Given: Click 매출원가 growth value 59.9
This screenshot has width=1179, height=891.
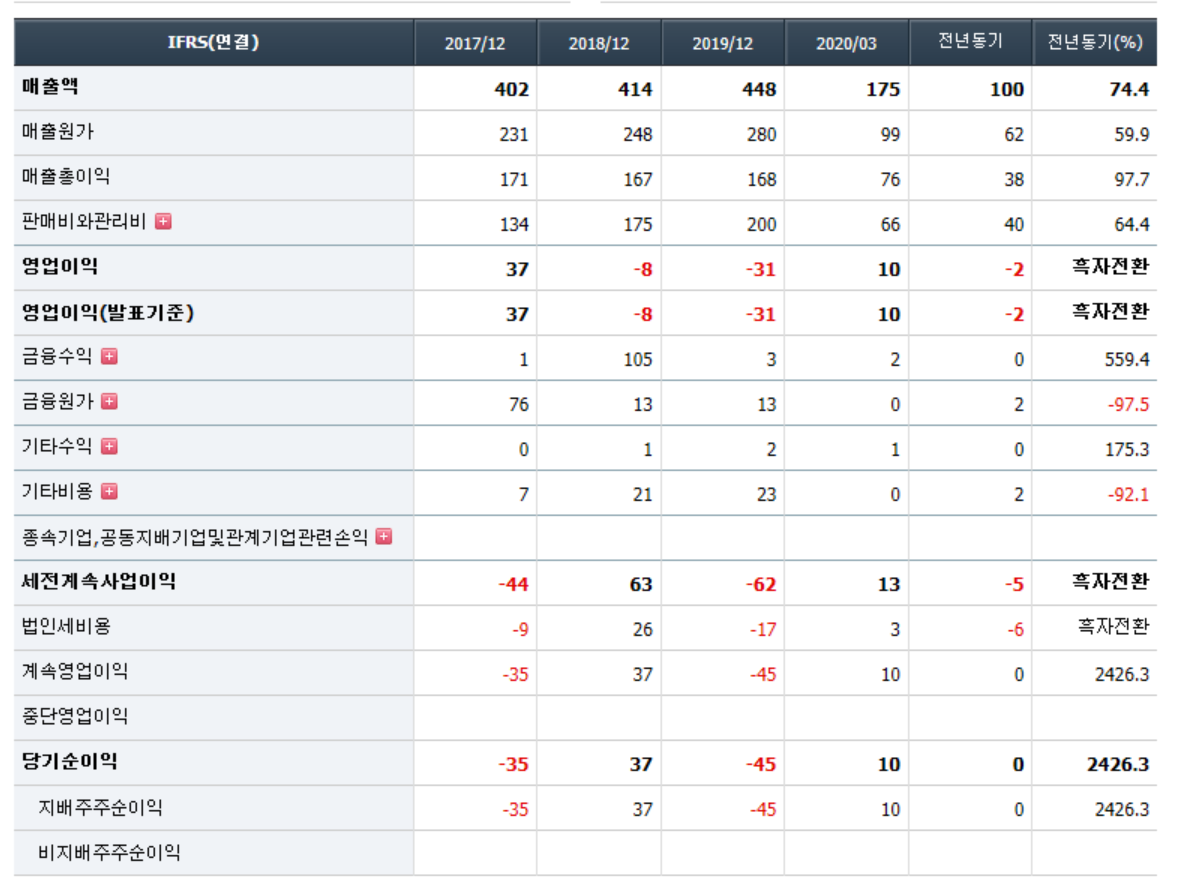Looking at the screenshot, I should (x=1132, y=135).
